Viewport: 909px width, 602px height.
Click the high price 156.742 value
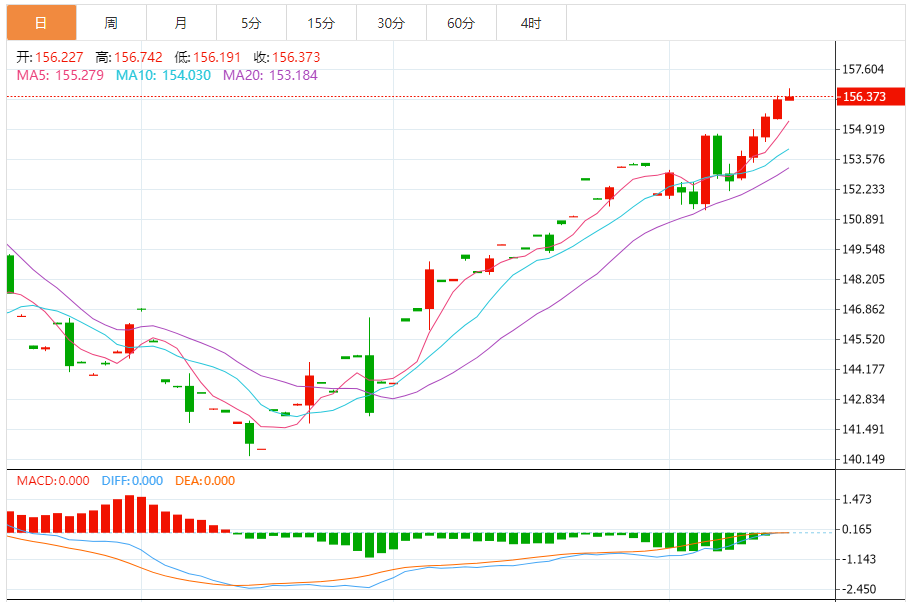pos(139,57)
